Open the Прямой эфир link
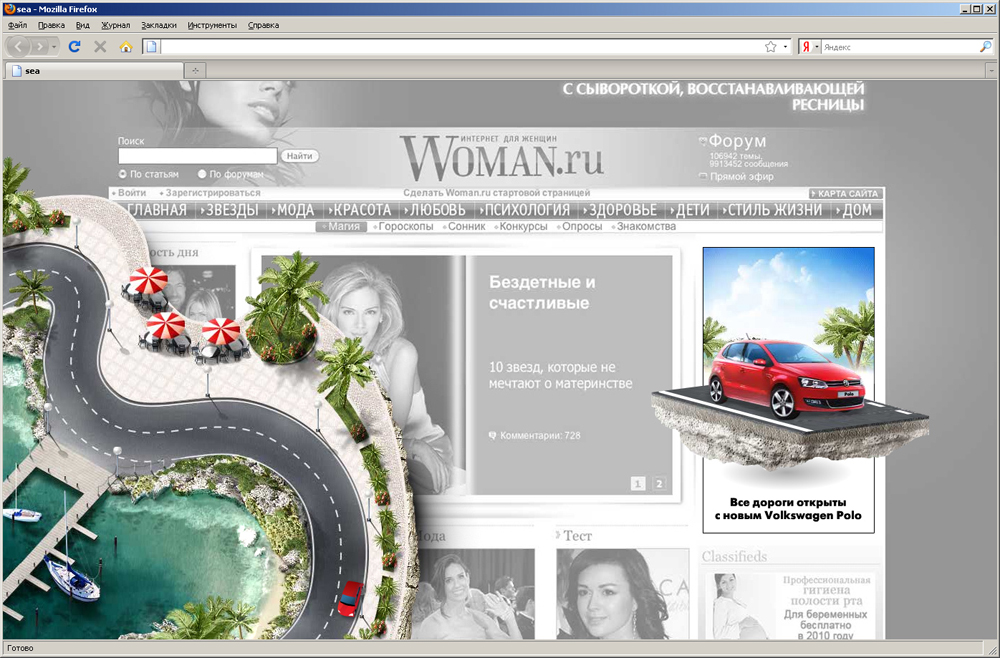This screenshot has height=658, width=1000. click(x=742, y=177)
